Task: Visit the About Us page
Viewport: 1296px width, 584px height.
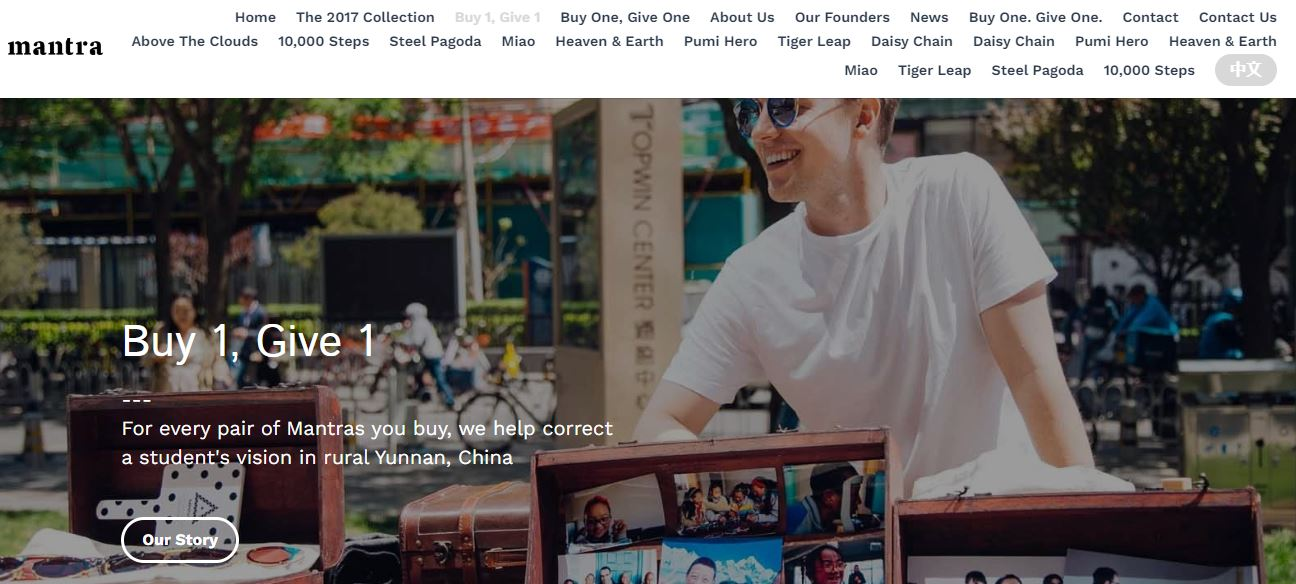Action: point(742,17)
